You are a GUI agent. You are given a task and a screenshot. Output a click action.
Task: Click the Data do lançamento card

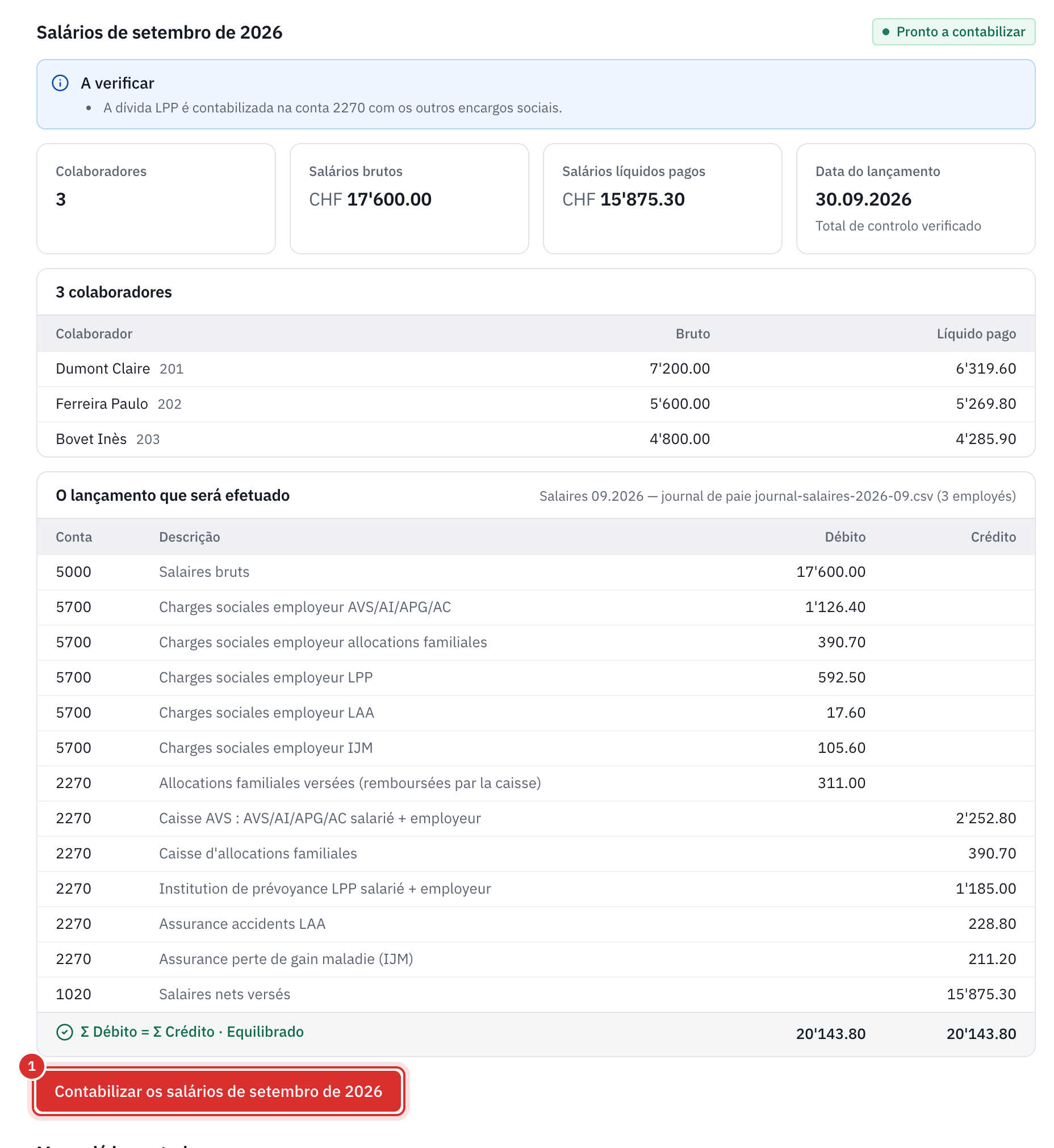click(915, 199)
